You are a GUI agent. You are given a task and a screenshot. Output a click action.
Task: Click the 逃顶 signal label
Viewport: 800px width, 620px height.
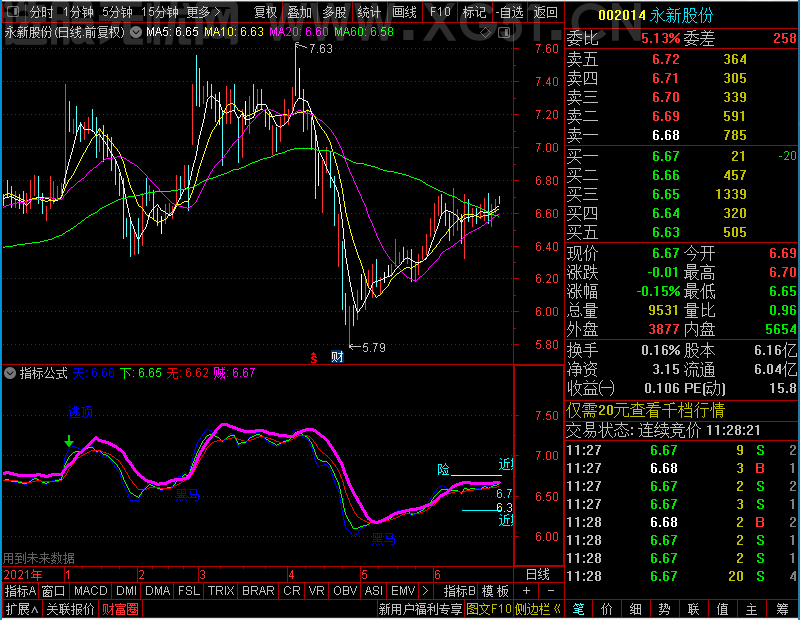pyautogui.click(x=81, y=412)
